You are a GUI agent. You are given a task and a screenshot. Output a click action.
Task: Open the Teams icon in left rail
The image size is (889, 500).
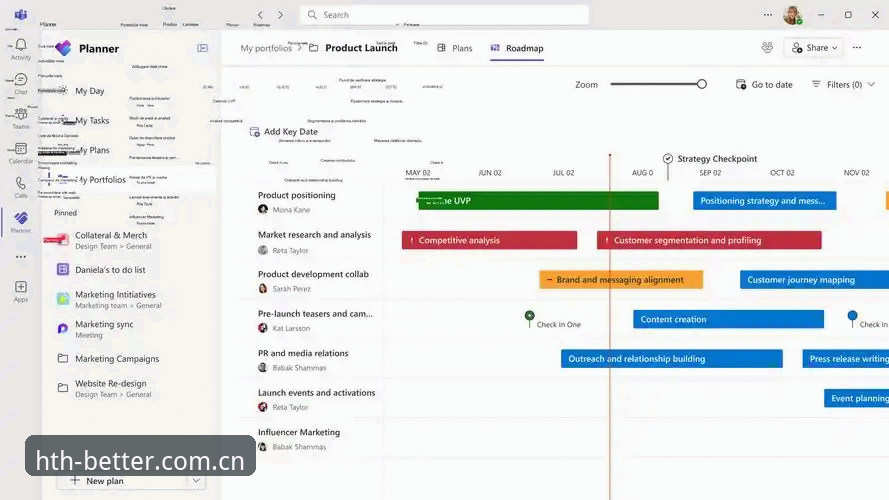point(21,115)
